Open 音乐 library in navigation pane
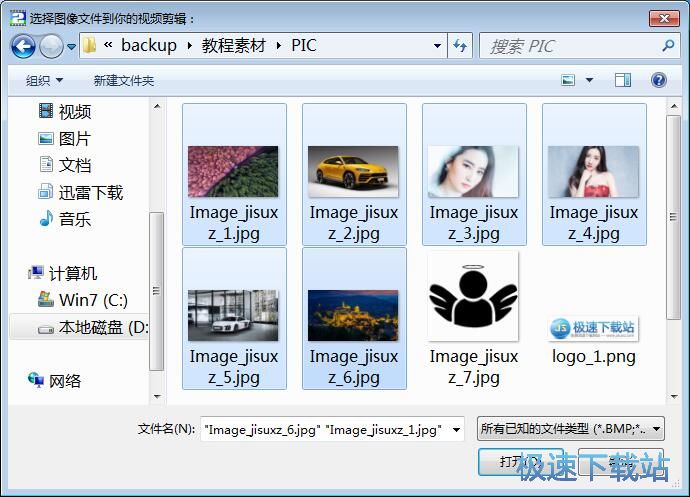Screen dimensions: 690x497 click(75, 219)
